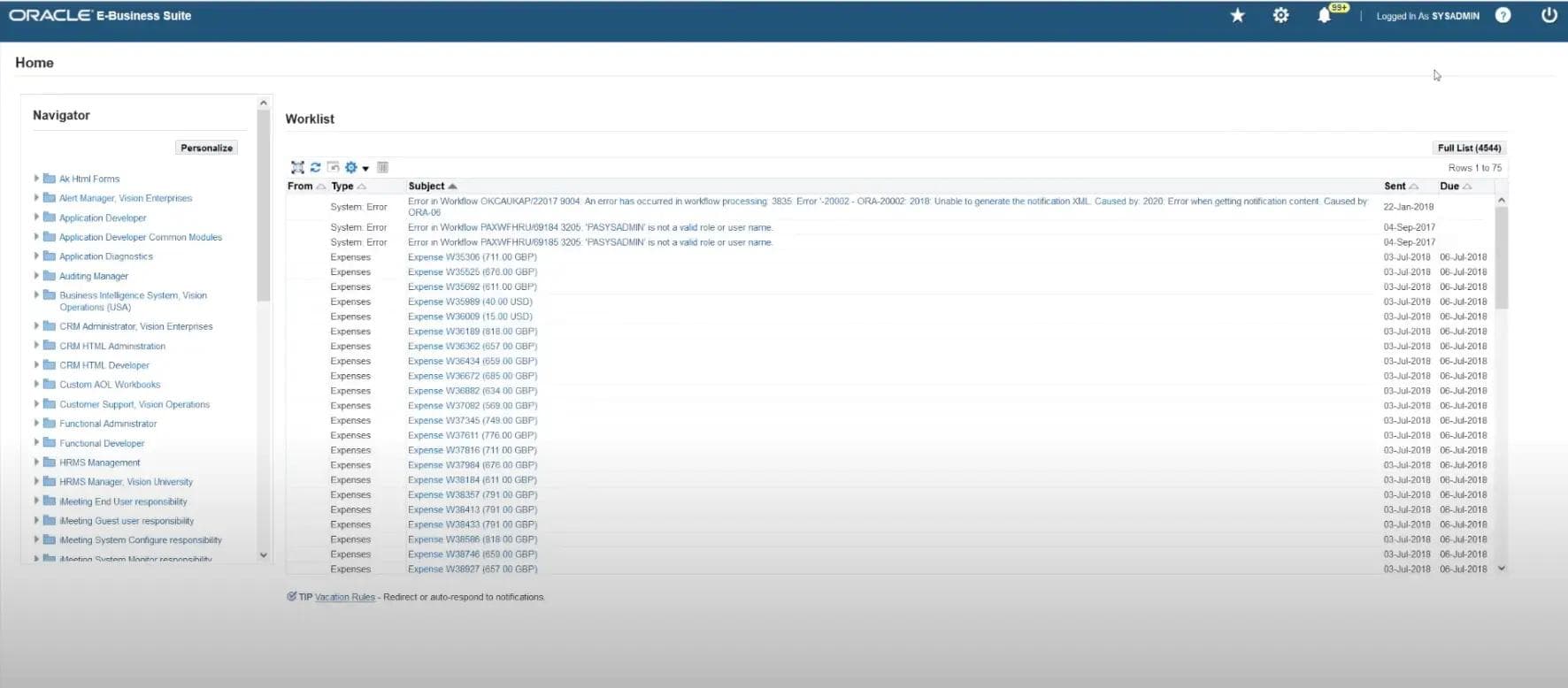Click the Personalize button
Viewport: 1568px width, 688px height.
pyautogui.click(x=206, y=148)
